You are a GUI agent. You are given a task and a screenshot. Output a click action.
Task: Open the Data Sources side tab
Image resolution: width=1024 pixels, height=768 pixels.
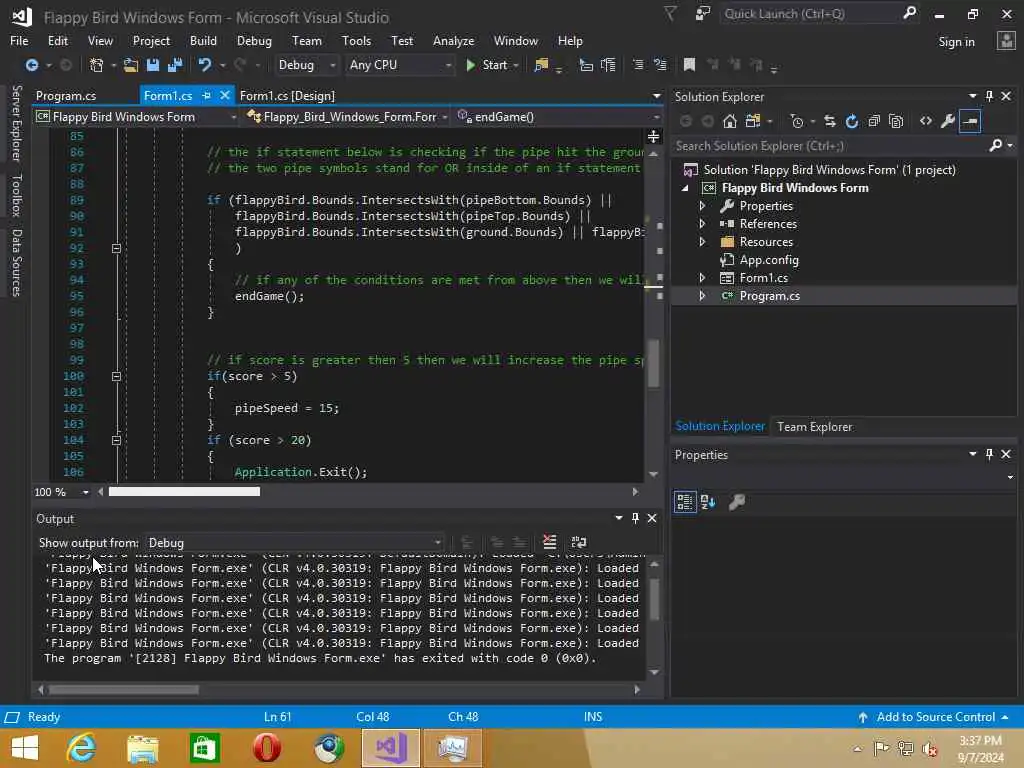16,263
